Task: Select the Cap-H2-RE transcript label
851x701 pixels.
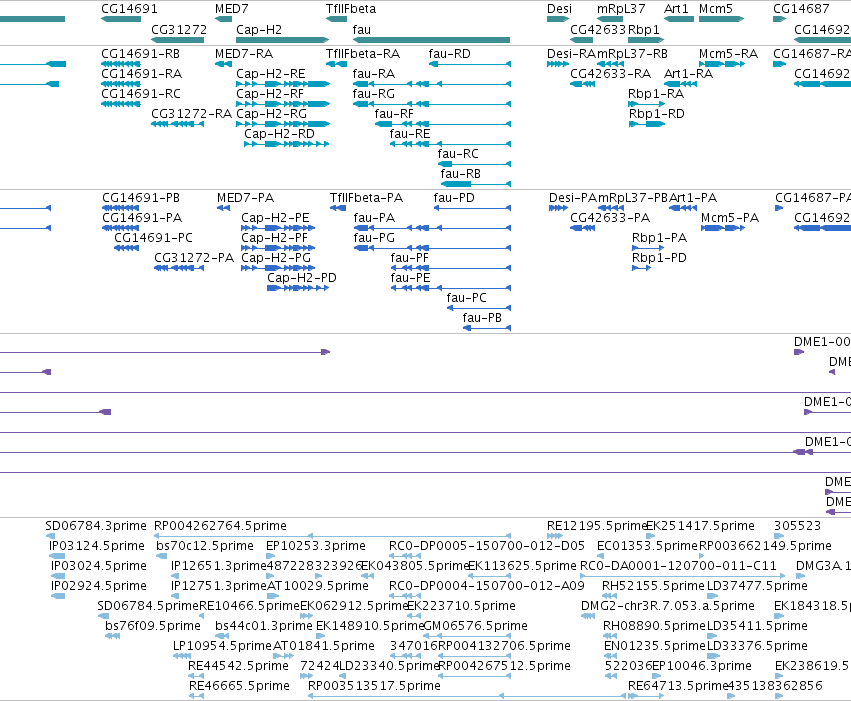Action: tap(271, 74)
